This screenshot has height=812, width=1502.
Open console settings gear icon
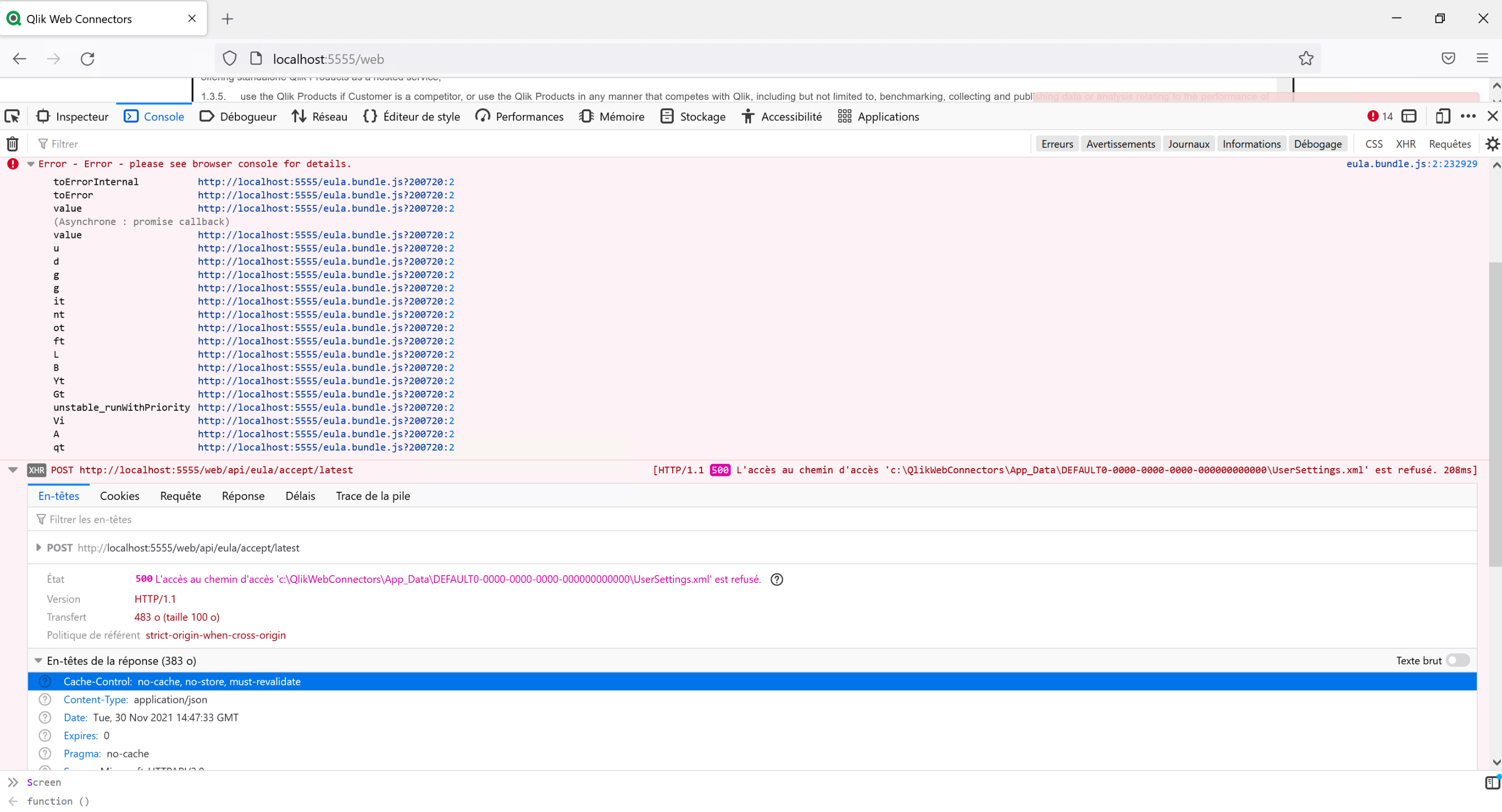click(x=1492, y=144)
